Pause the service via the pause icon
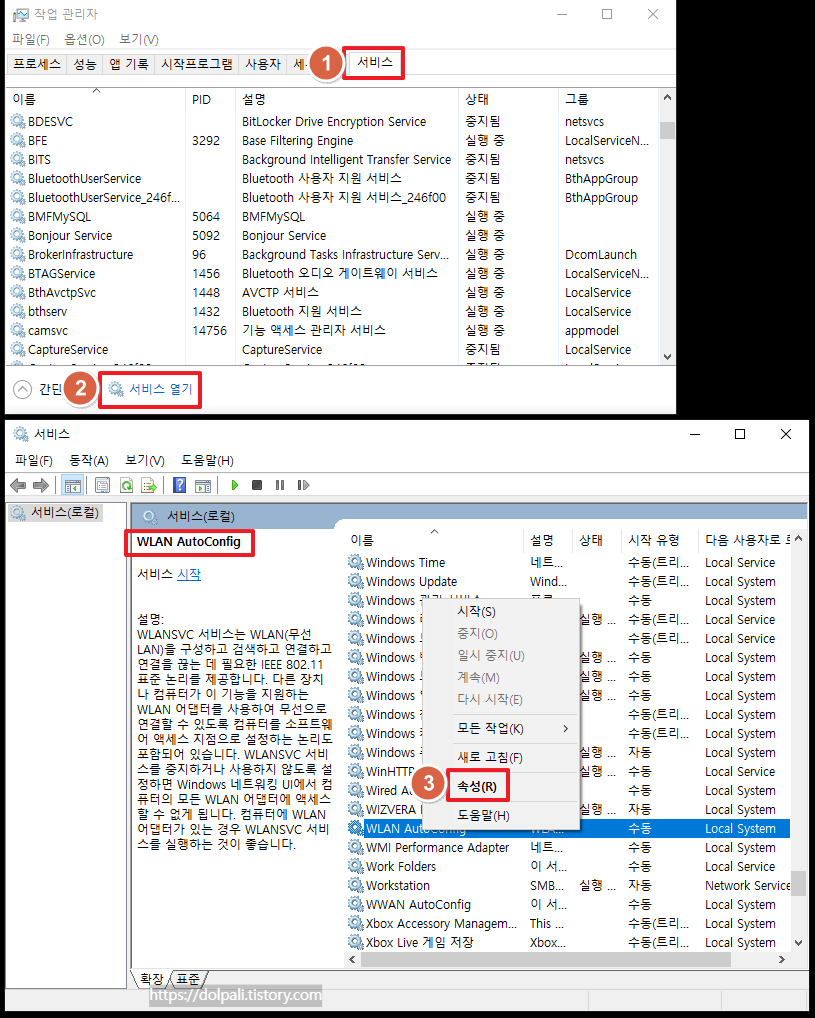815x1018 pixels. (281, 485)
